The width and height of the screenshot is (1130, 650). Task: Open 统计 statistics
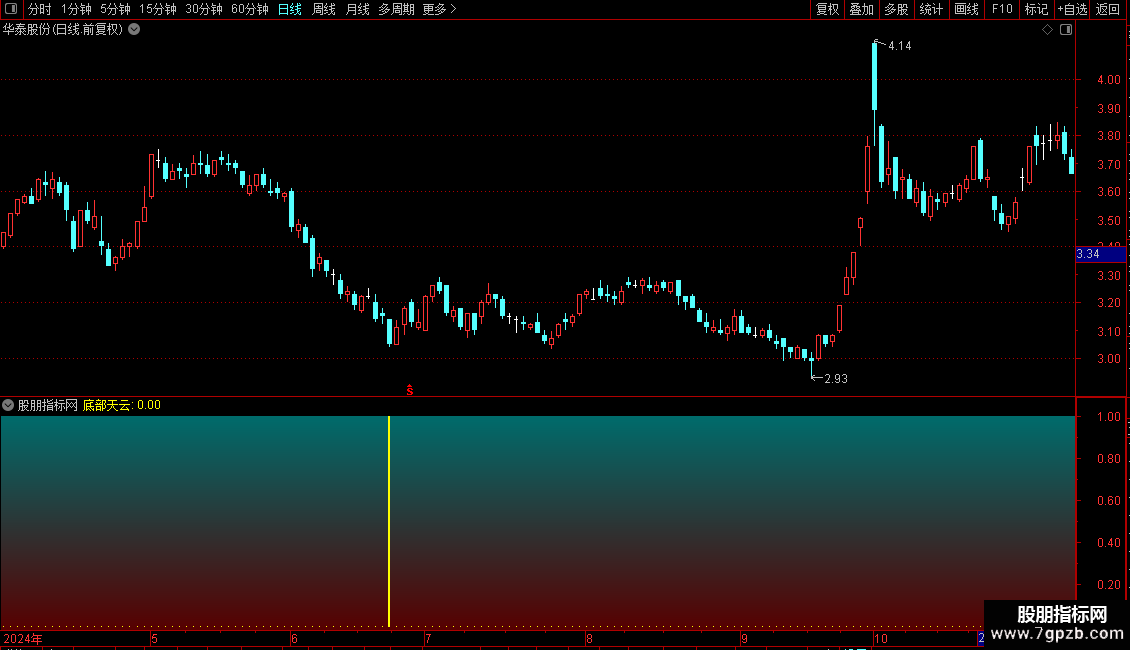pos(930,9)
